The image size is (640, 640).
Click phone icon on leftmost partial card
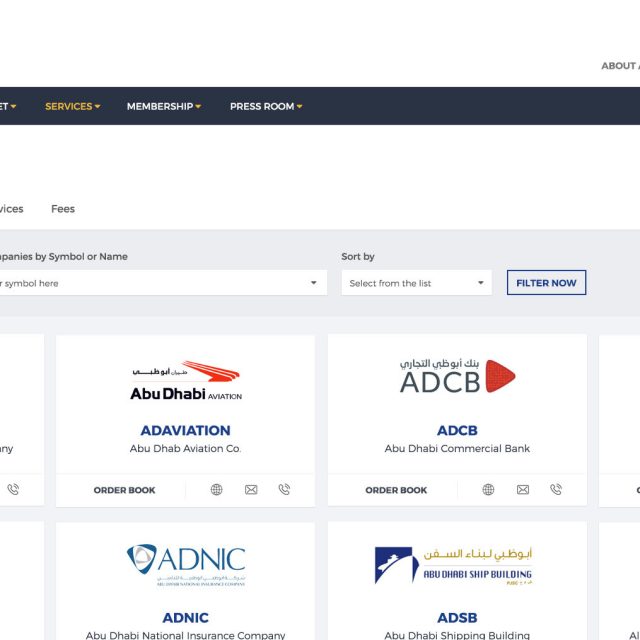[13, 490]
